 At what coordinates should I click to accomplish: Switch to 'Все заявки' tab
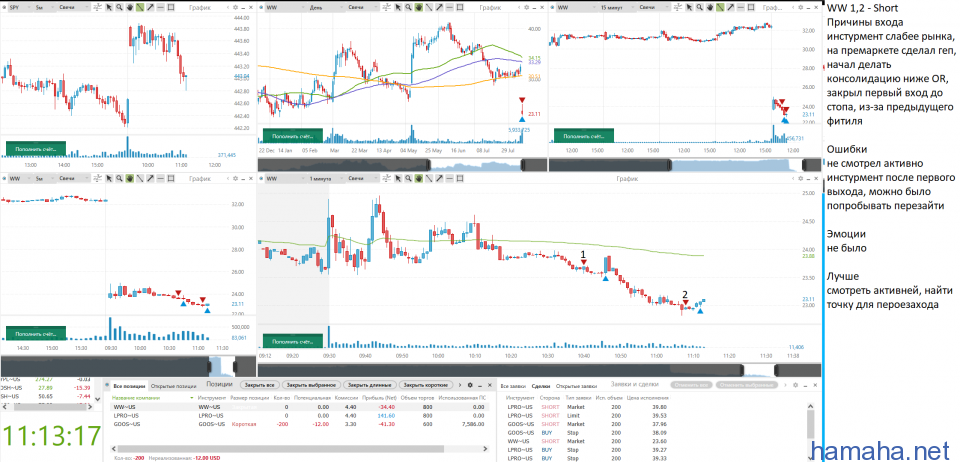511,385
